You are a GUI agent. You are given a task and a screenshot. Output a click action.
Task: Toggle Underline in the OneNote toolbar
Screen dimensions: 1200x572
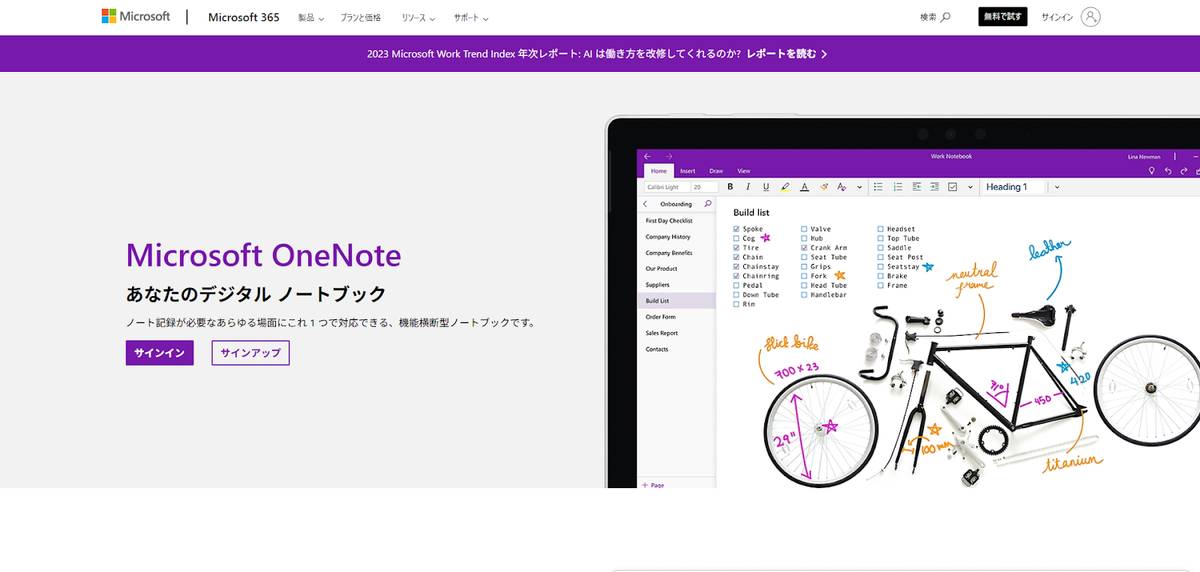pyautogui.click(x=766, y=187)
